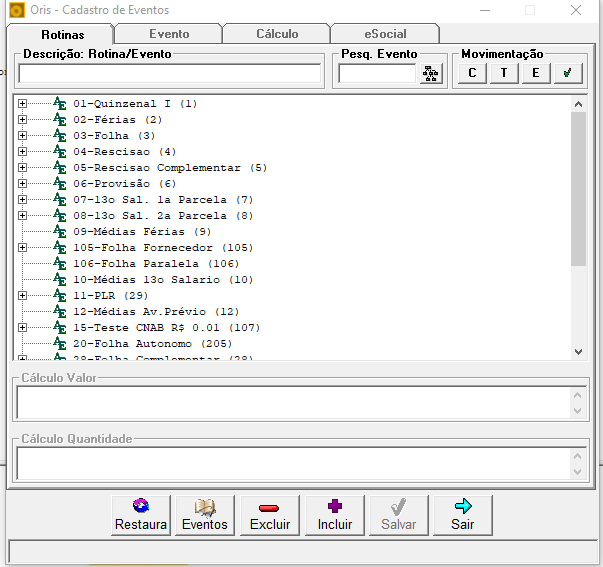Expand the 06-Provisão node

(22, 183)
